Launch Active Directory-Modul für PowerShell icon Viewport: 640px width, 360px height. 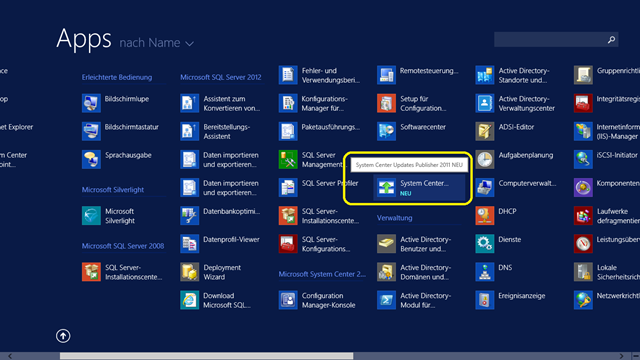pos(386,300)
